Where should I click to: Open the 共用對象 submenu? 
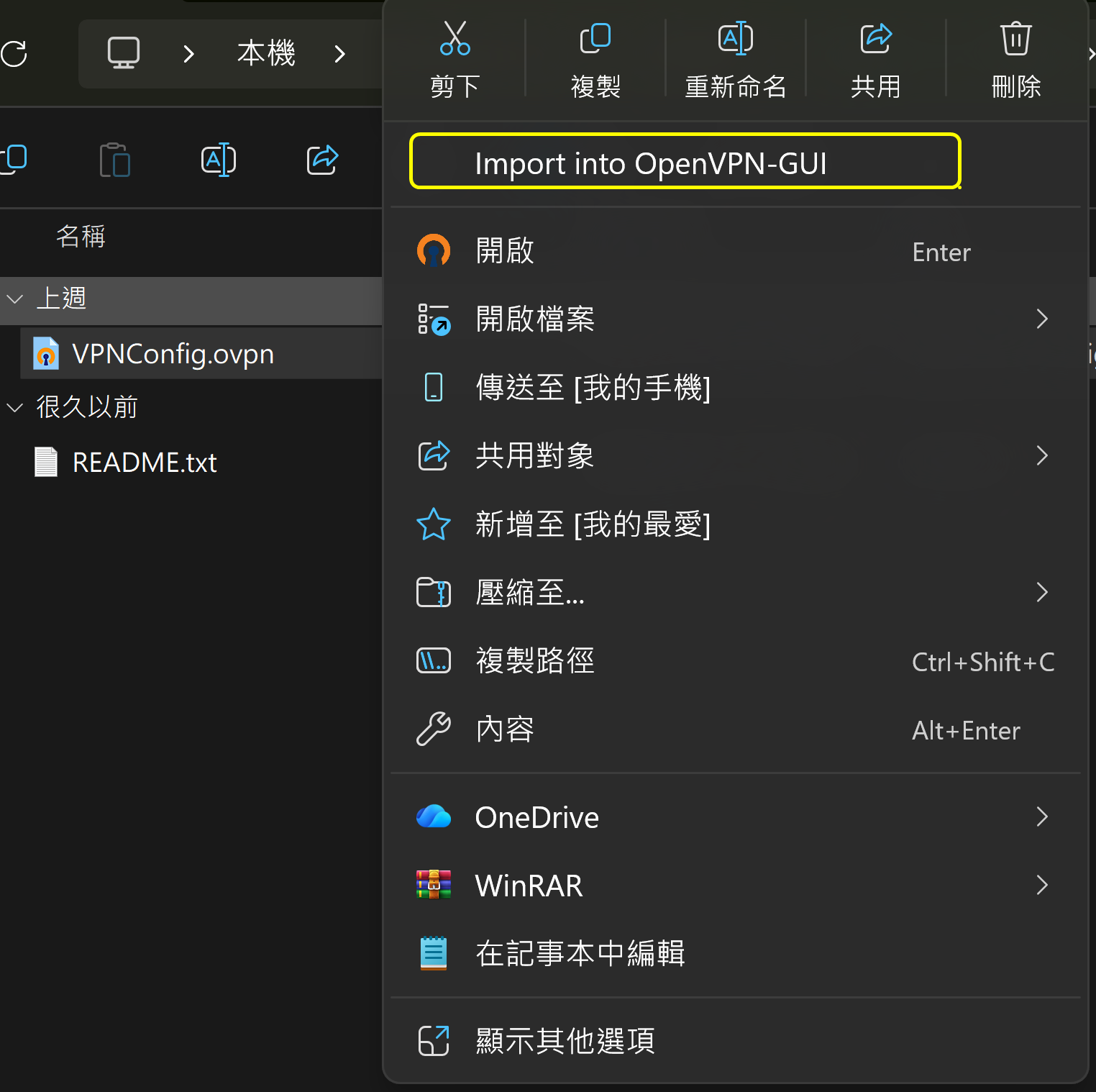click(735, 455)
